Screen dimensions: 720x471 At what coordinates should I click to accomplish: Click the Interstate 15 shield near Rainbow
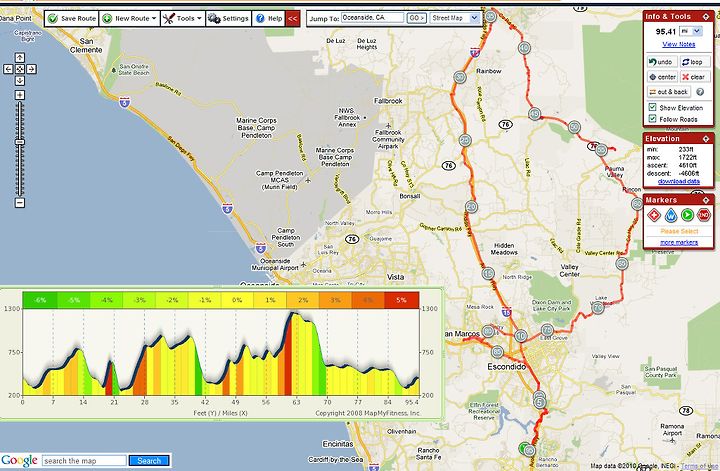(x=475, y=53)
